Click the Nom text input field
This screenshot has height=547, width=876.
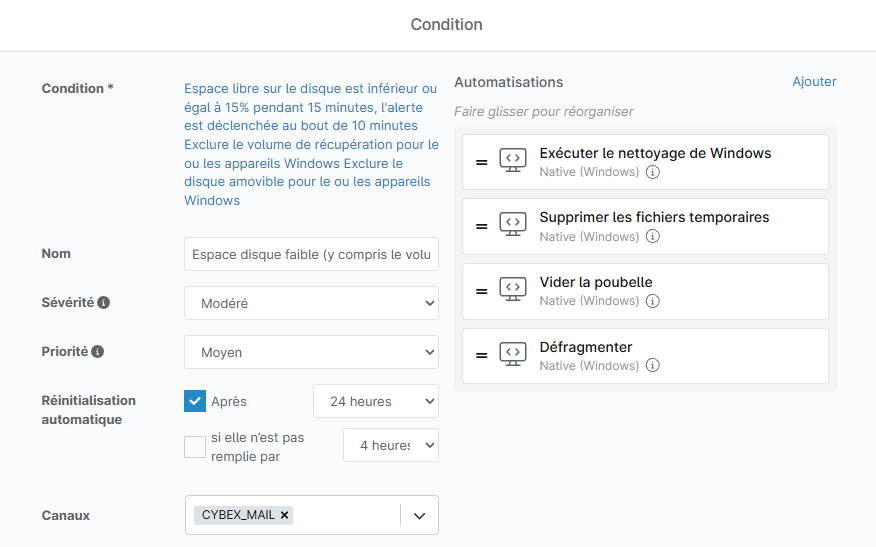point(311,254)
